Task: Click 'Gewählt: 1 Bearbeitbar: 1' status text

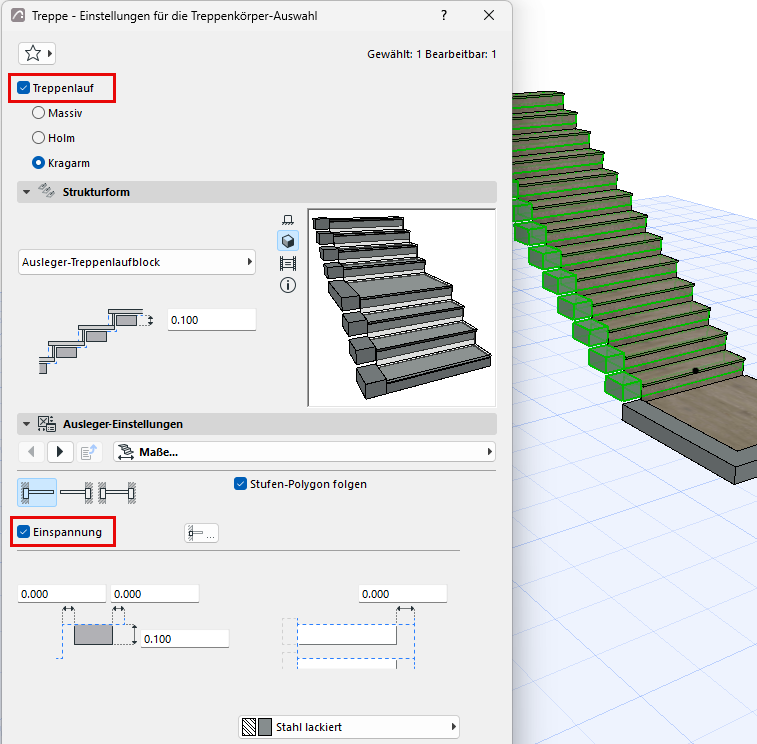Action: click(431, 54)
